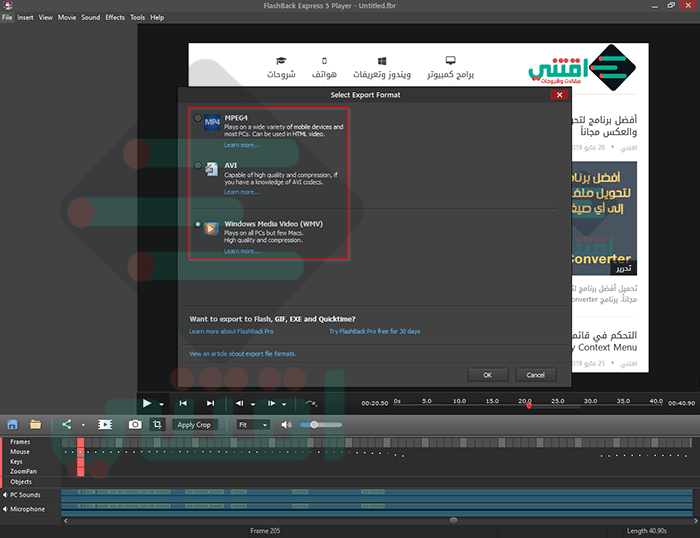Image resolution: width=700 pixels, height=538 pixels.
Task: Click the timeline scrollbar right arrow
Action: click(696, 521)
